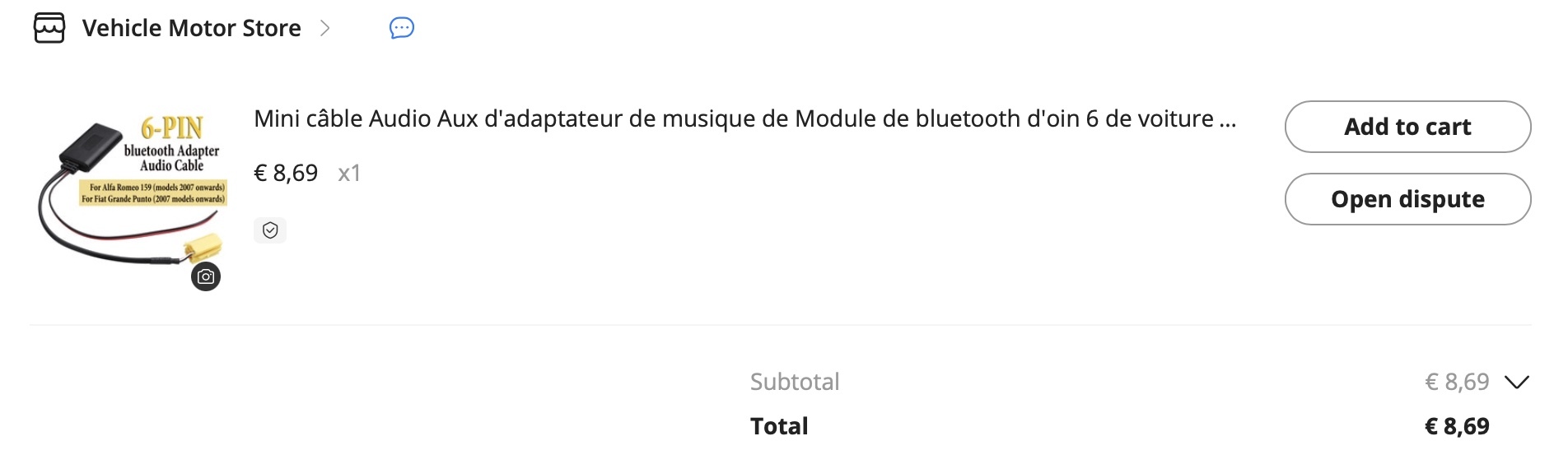This screenshot has height=464, width=1568.
Task: Click the yellow Alfa Romeo compatibility label
Action: click(153, 193)
